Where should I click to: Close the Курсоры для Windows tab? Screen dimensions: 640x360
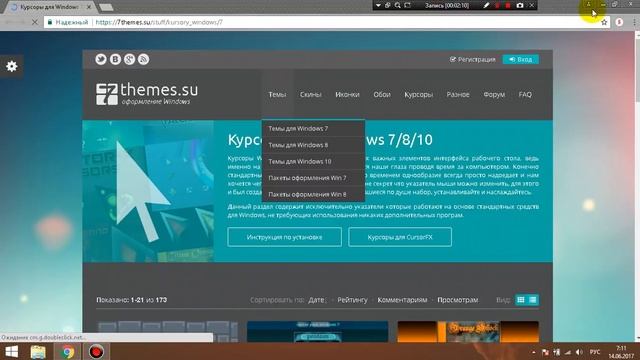89,7
